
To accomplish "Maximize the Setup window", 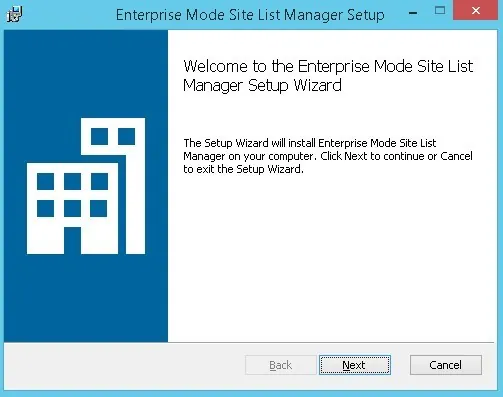I will (440, 11).
